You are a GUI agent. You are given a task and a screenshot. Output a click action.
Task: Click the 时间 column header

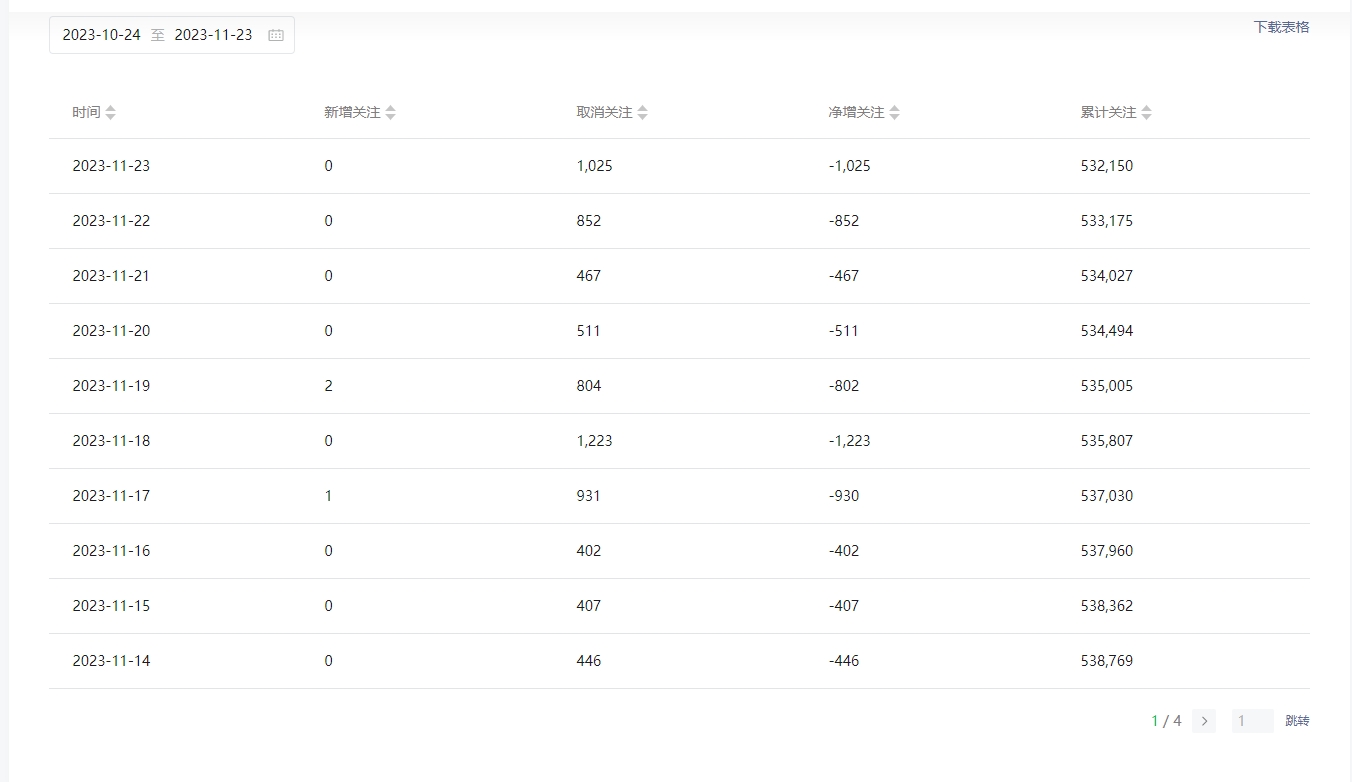point(86,112)
